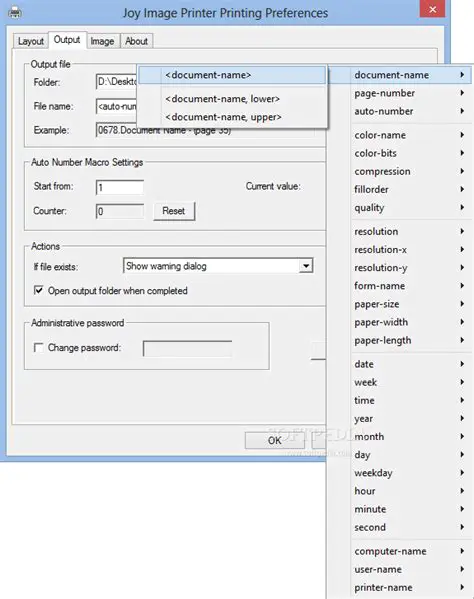Choose <document-name, upper> macro entry
Screen dimensions: 474x599
[x=232, y=117]
